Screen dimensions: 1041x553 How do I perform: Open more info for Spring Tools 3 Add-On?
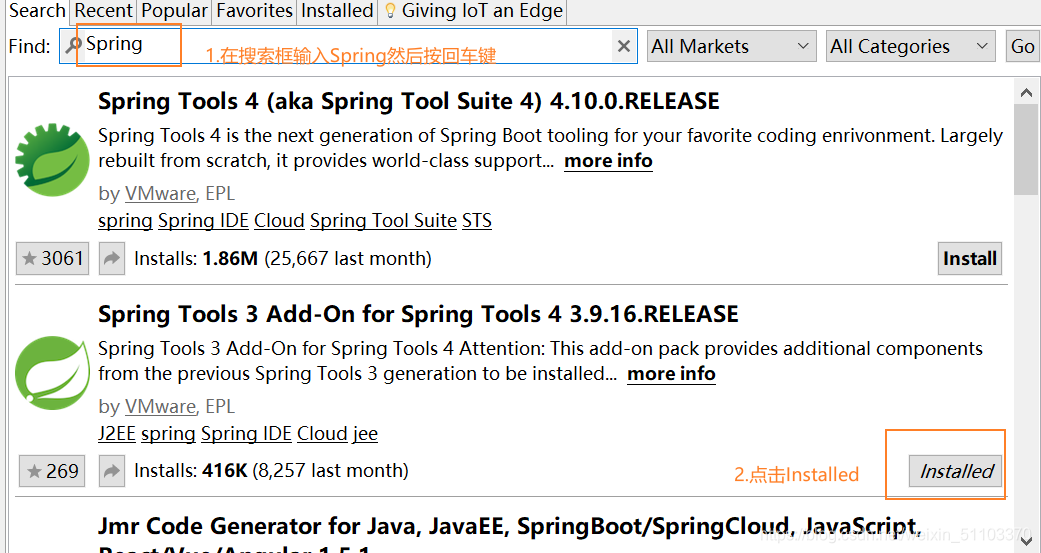pos(671,374)
